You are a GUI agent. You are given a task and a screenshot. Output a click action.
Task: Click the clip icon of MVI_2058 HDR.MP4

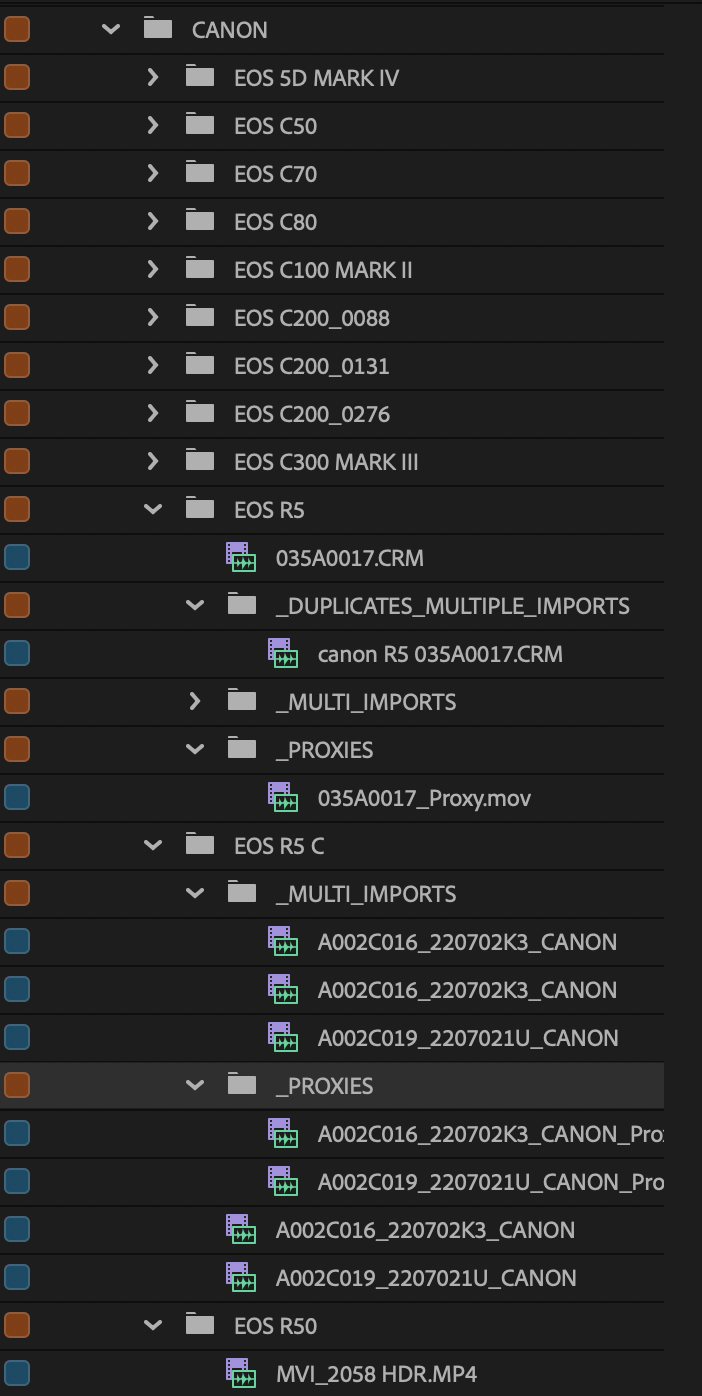tap(241, 1373)
